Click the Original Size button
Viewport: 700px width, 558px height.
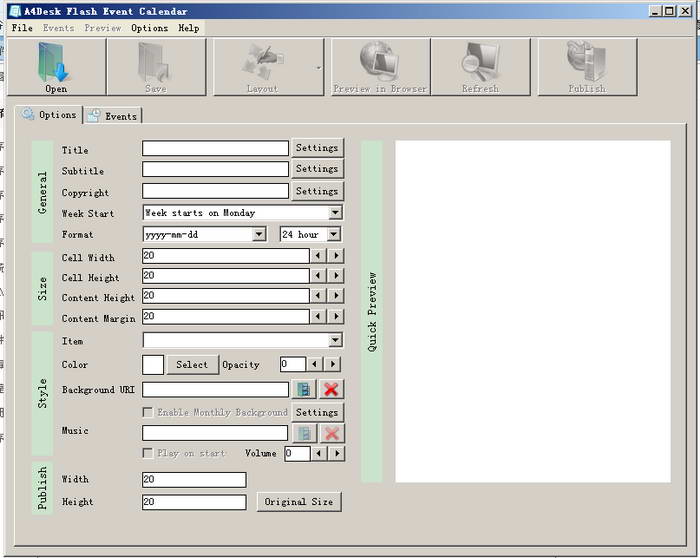pos(299,502)
